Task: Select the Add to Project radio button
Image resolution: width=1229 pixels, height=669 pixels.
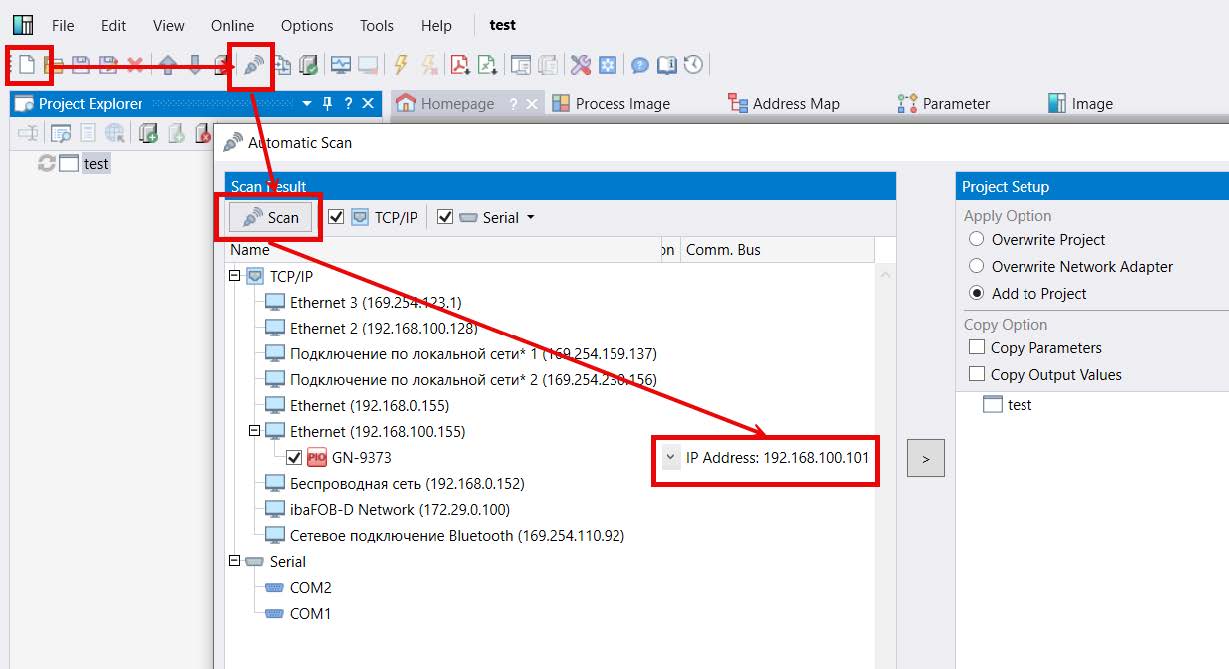Action: point(977,293)
